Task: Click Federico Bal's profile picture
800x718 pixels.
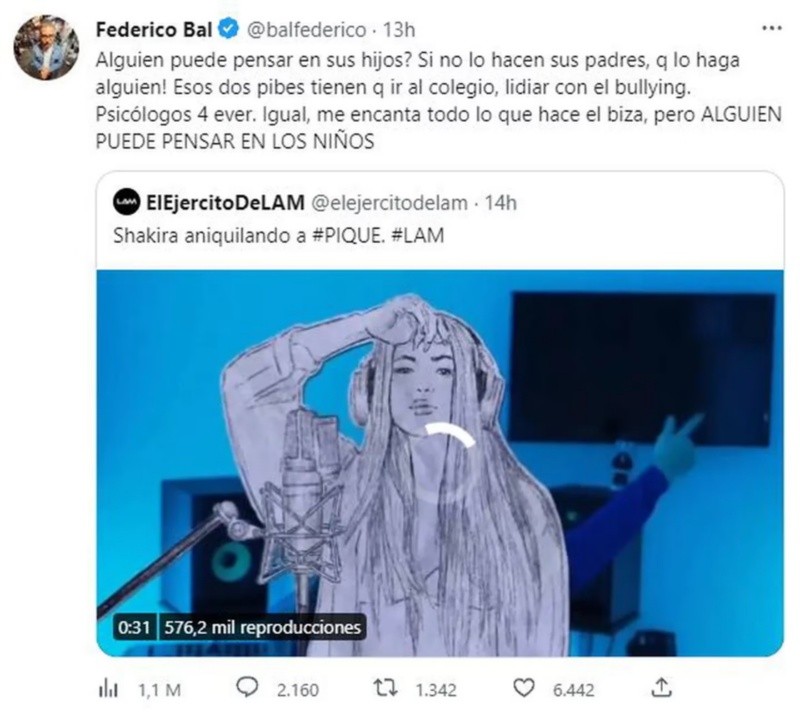Action: tap(46, 47)
